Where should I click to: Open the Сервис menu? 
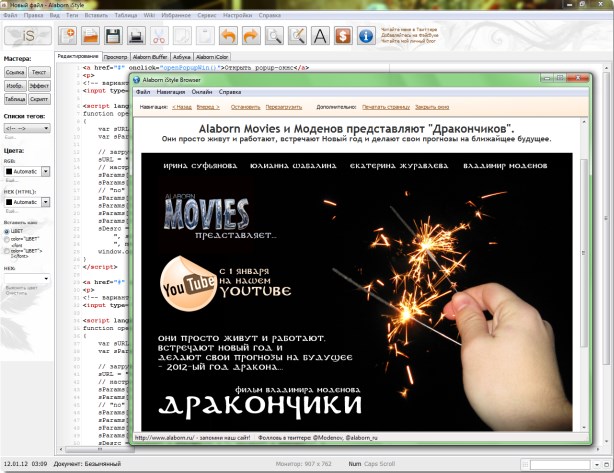point(207,15)
